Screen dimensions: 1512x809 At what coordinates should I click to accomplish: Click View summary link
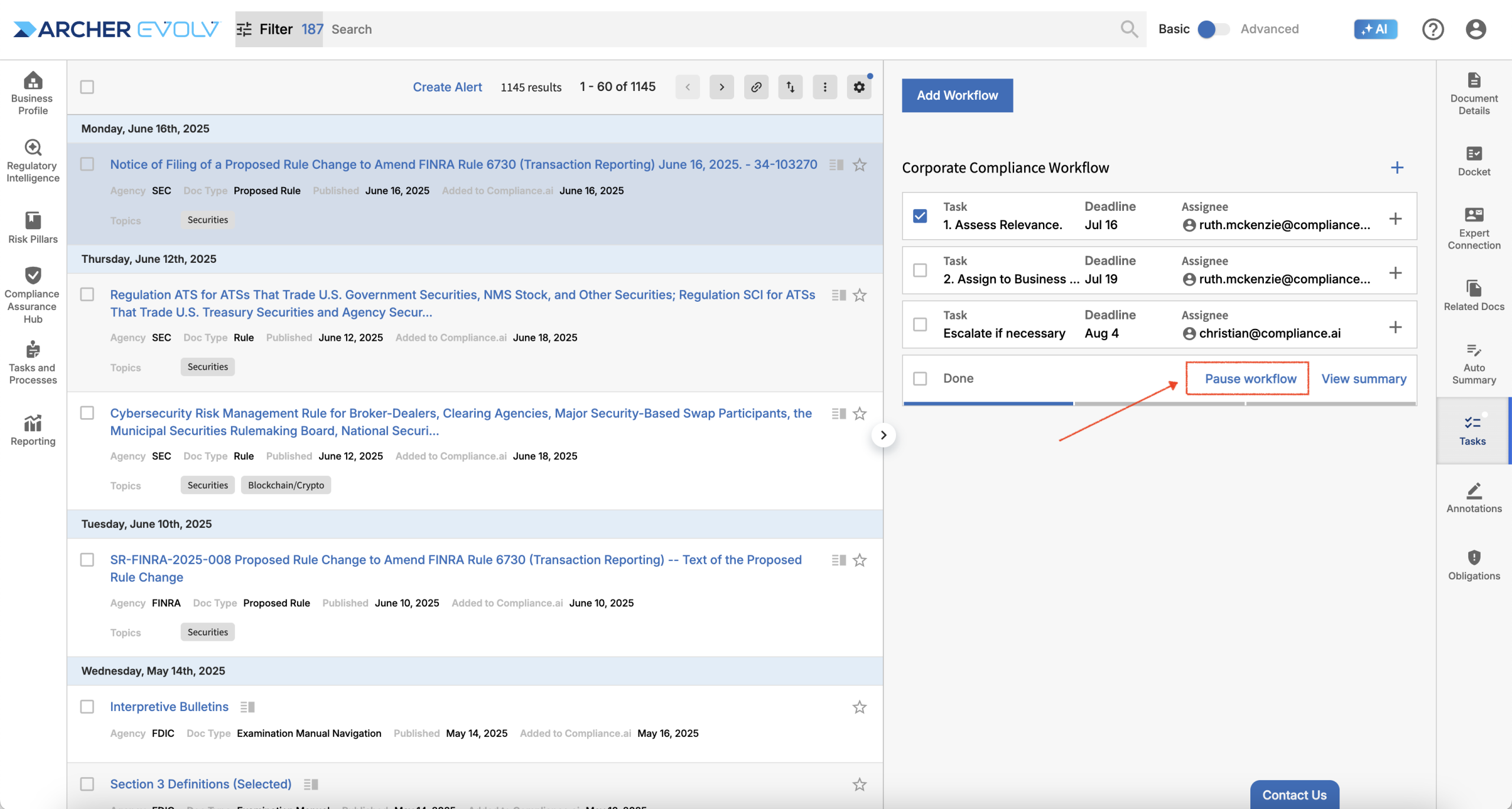click(x=1364, y=379)
